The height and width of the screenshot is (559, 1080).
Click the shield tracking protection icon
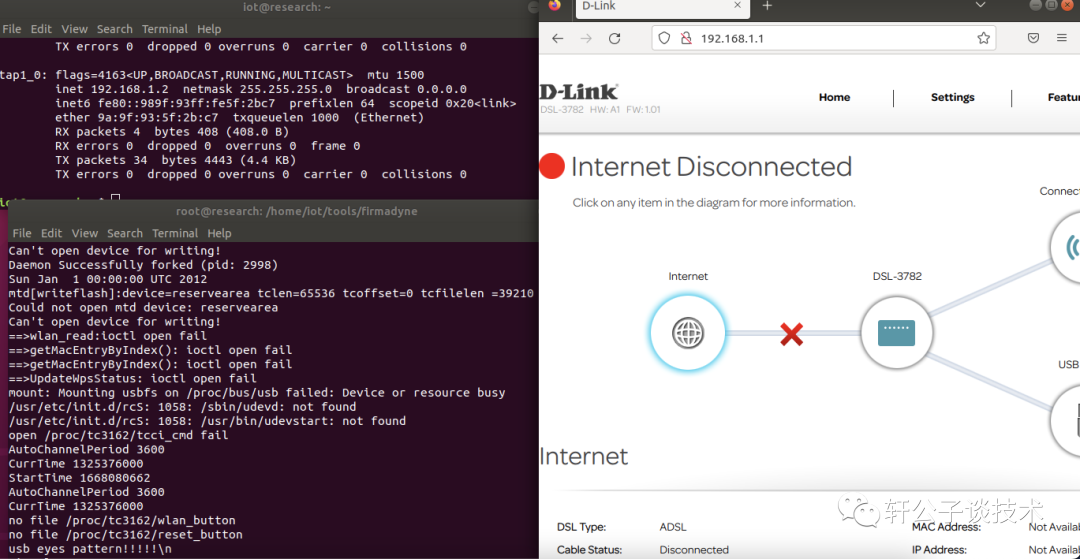click(x=664, y=39)
